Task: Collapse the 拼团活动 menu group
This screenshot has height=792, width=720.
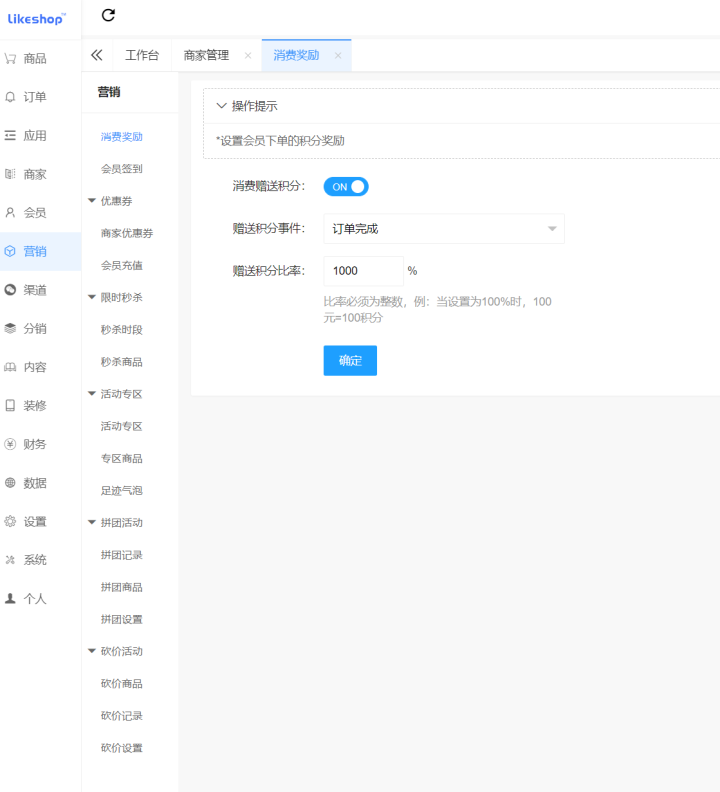Action: [92, 522]
